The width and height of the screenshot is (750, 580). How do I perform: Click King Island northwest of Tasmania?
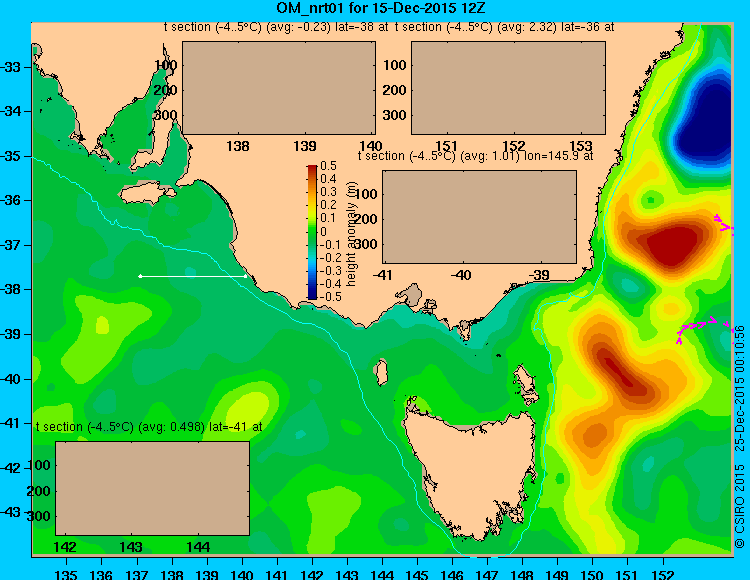click(x=380, y=372)
